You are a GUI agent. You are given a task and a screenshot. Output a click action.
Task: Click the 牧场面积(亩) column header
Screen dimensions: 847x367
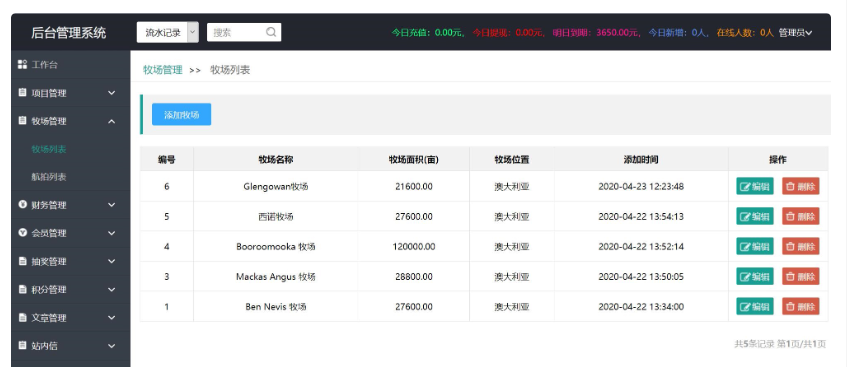click(x=413, y=159)
